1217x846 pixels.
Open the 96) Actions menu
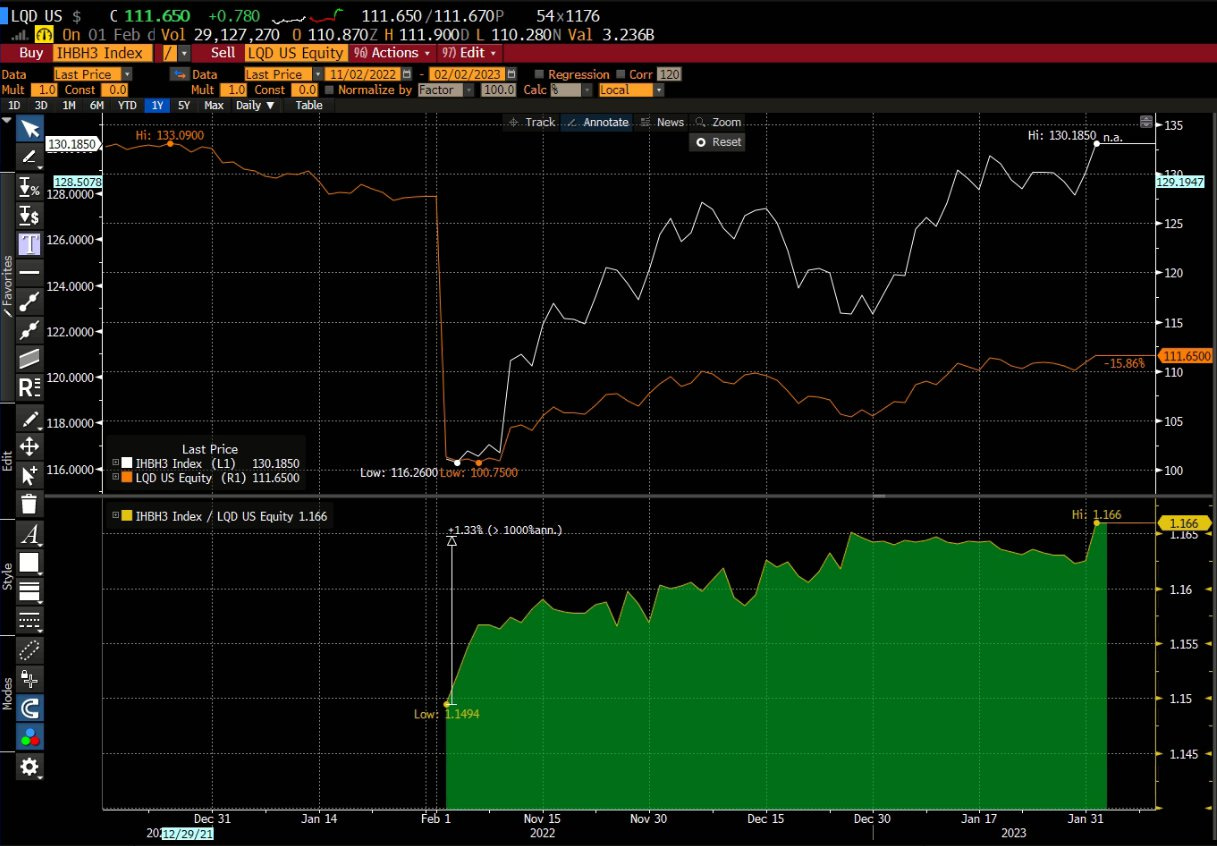[392, 53]
